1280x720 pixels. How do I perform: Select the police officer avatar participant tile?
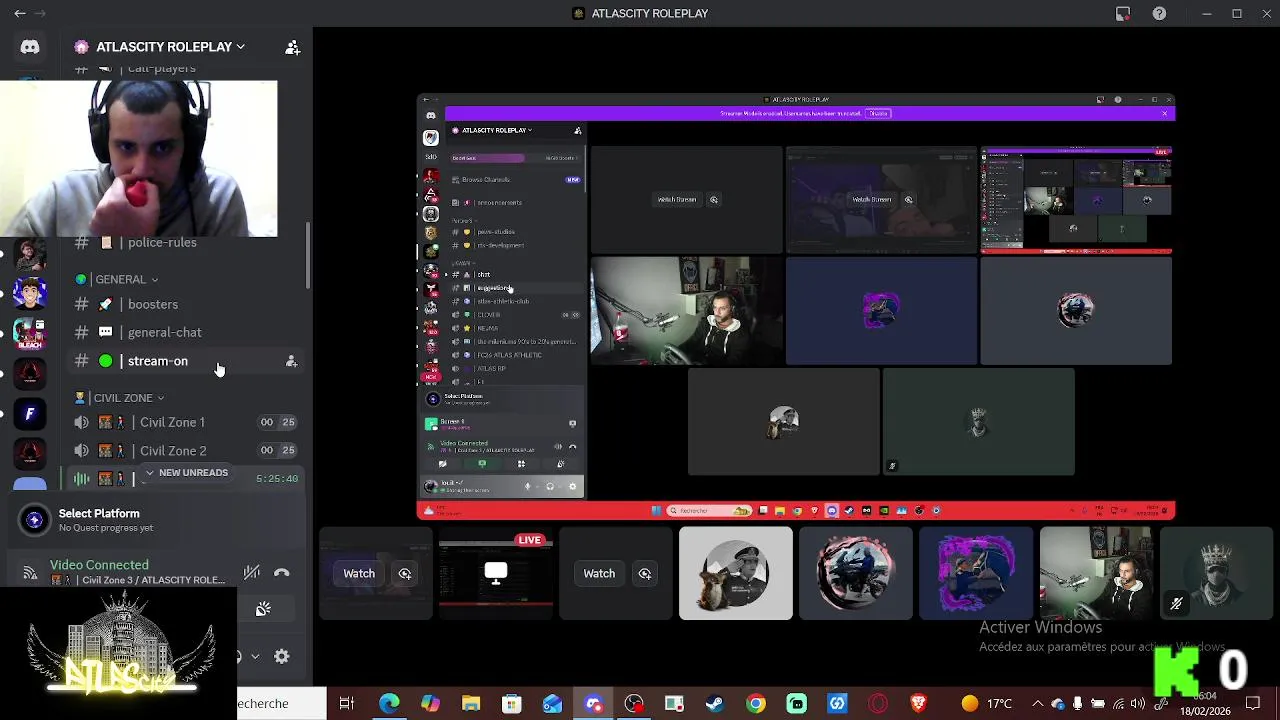pyautogui.click(x=736, y=573)
